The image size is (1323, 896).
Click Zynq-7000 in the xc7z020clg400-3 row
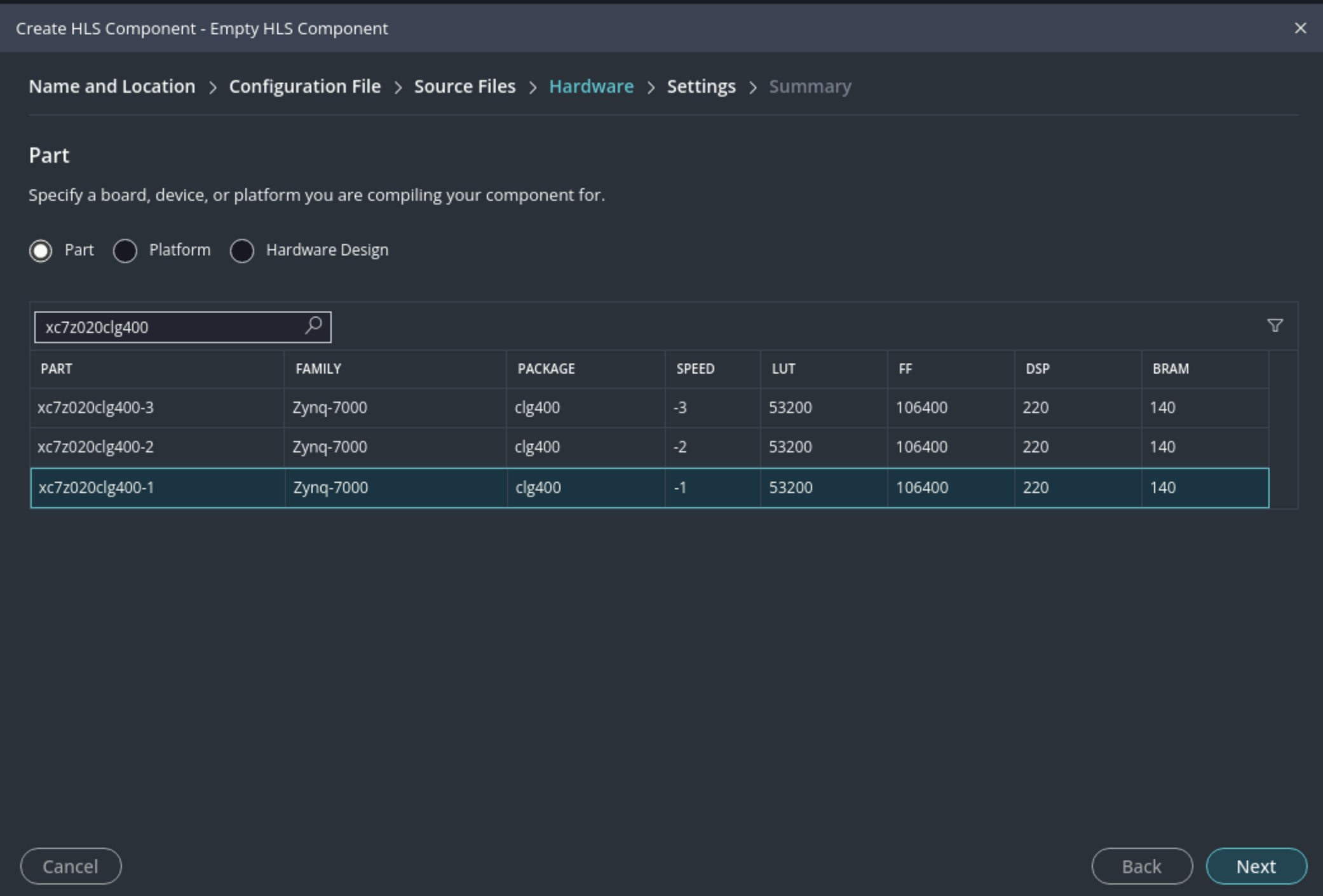[395, 408]
